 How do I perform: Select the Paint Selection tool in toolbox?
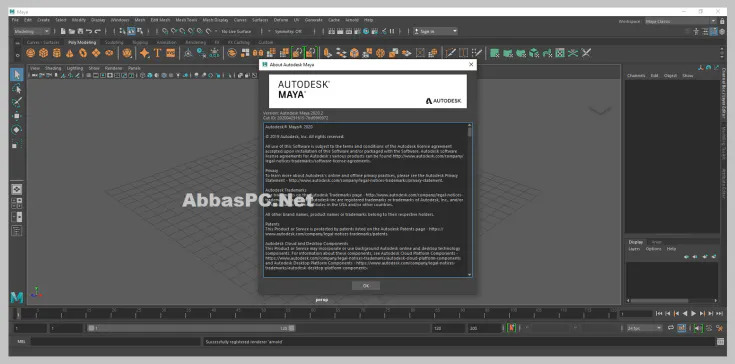click(x=17, y=102)
